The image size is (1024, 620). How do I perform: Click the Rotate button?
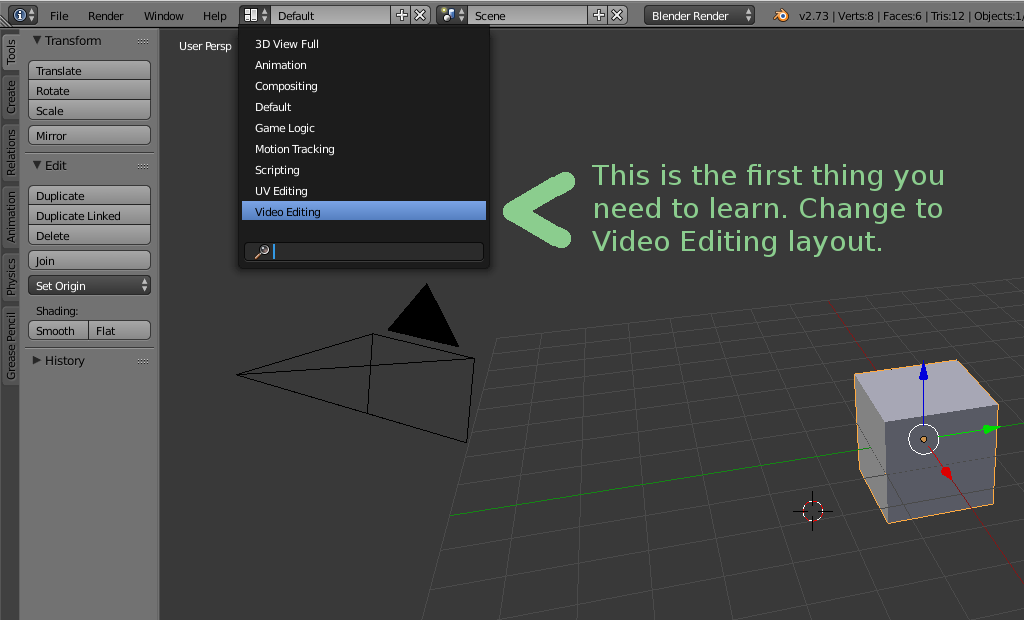pyautogui.click(x=89, y=90)
